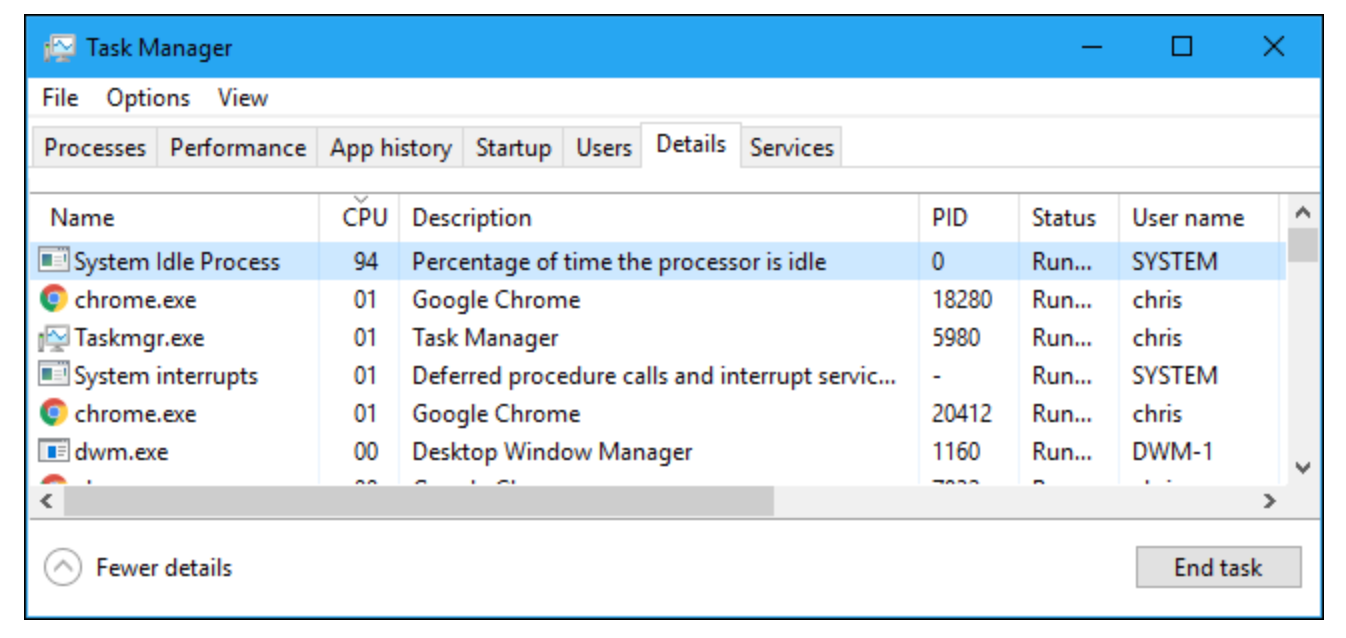
Task: Select the System Idle Process row name
Action: [x=177, y=262]
